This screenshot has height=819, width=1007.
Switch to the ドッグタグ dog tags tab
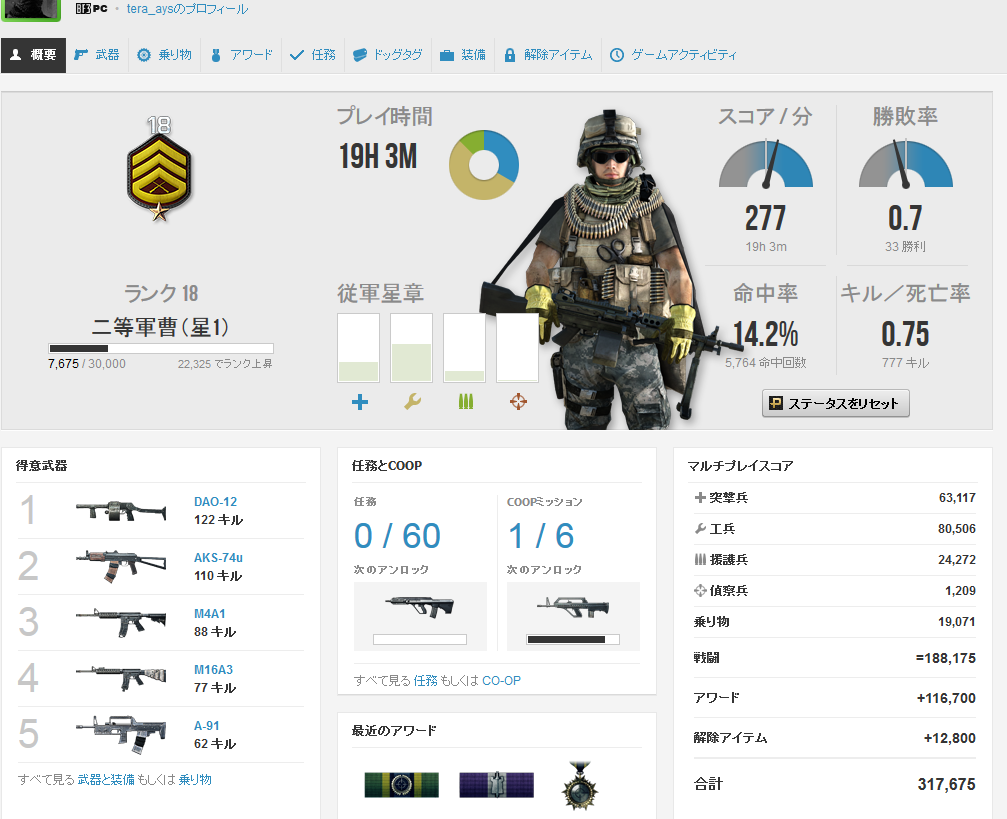tap(388, 55)
